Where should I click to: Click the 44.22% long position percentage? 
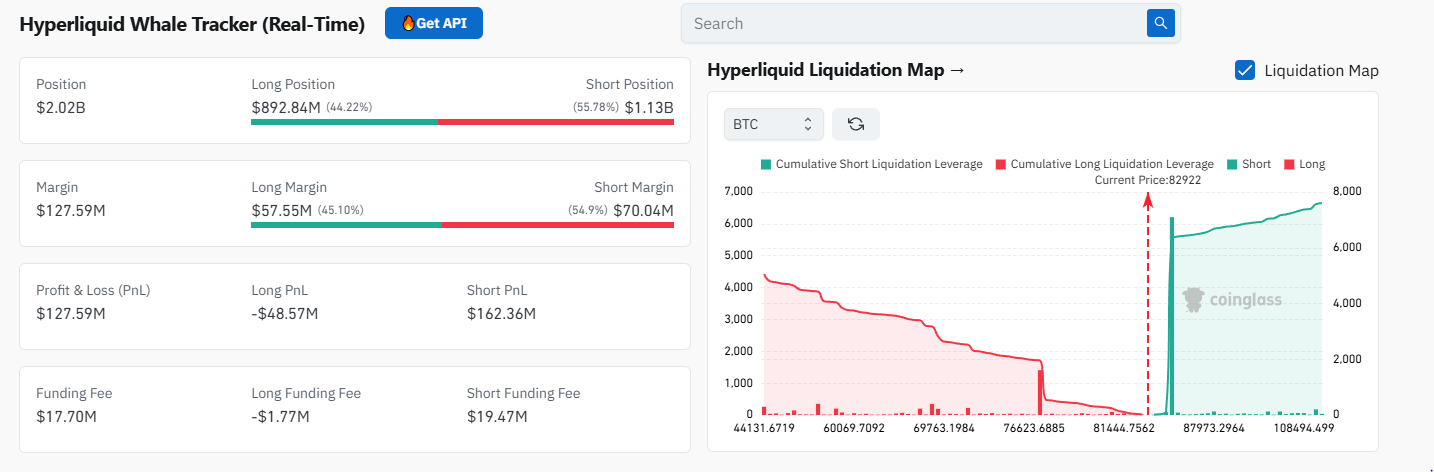coord(350,107)
